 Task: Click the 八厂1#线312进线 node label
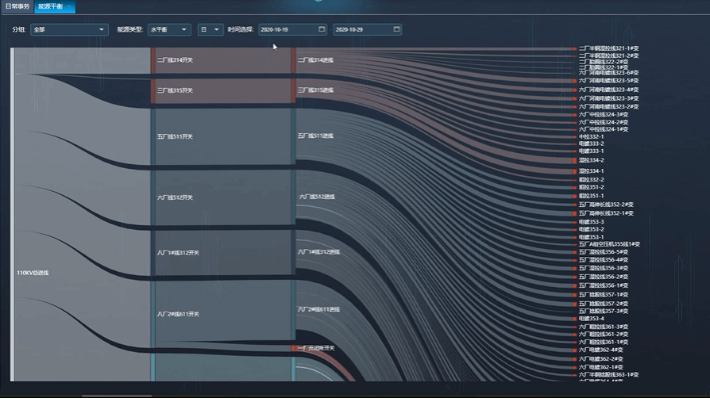[319, 252]
